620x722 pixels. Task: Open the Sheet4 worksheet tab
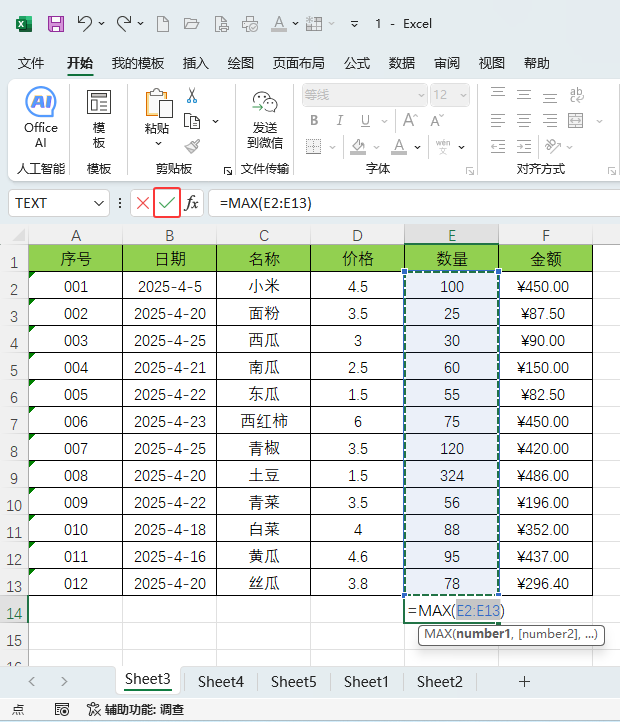click(221, 681)
